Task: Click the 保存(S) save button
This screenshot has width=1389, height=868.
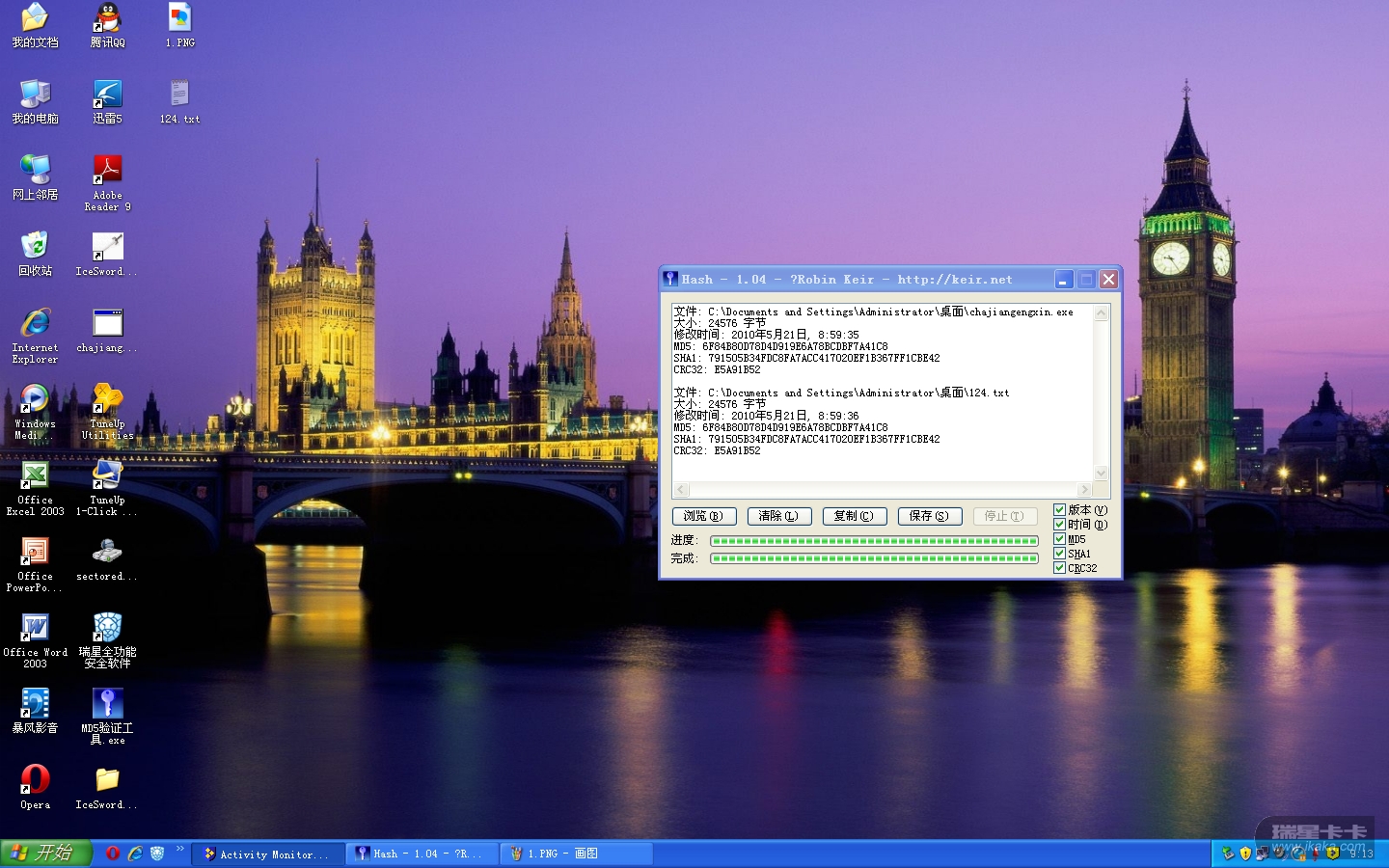Action: tap(930, 516)
